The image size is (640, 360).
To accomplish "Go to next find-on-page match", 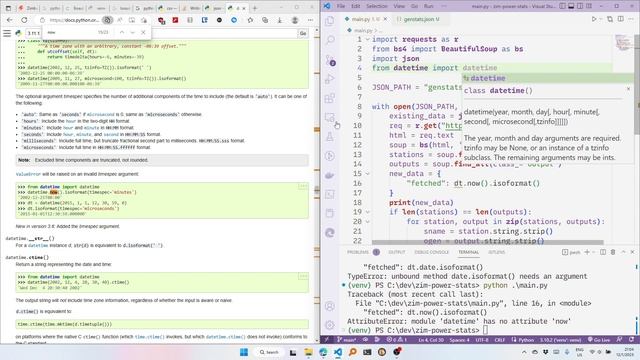I will (132, 32).
